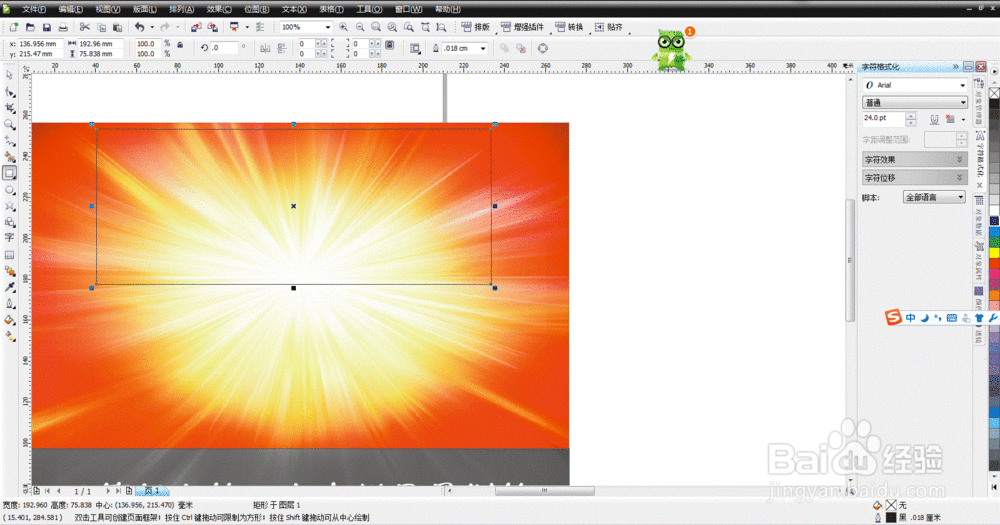Toggle underline in character formatting
1000x525 pixels.
(934, 119)
